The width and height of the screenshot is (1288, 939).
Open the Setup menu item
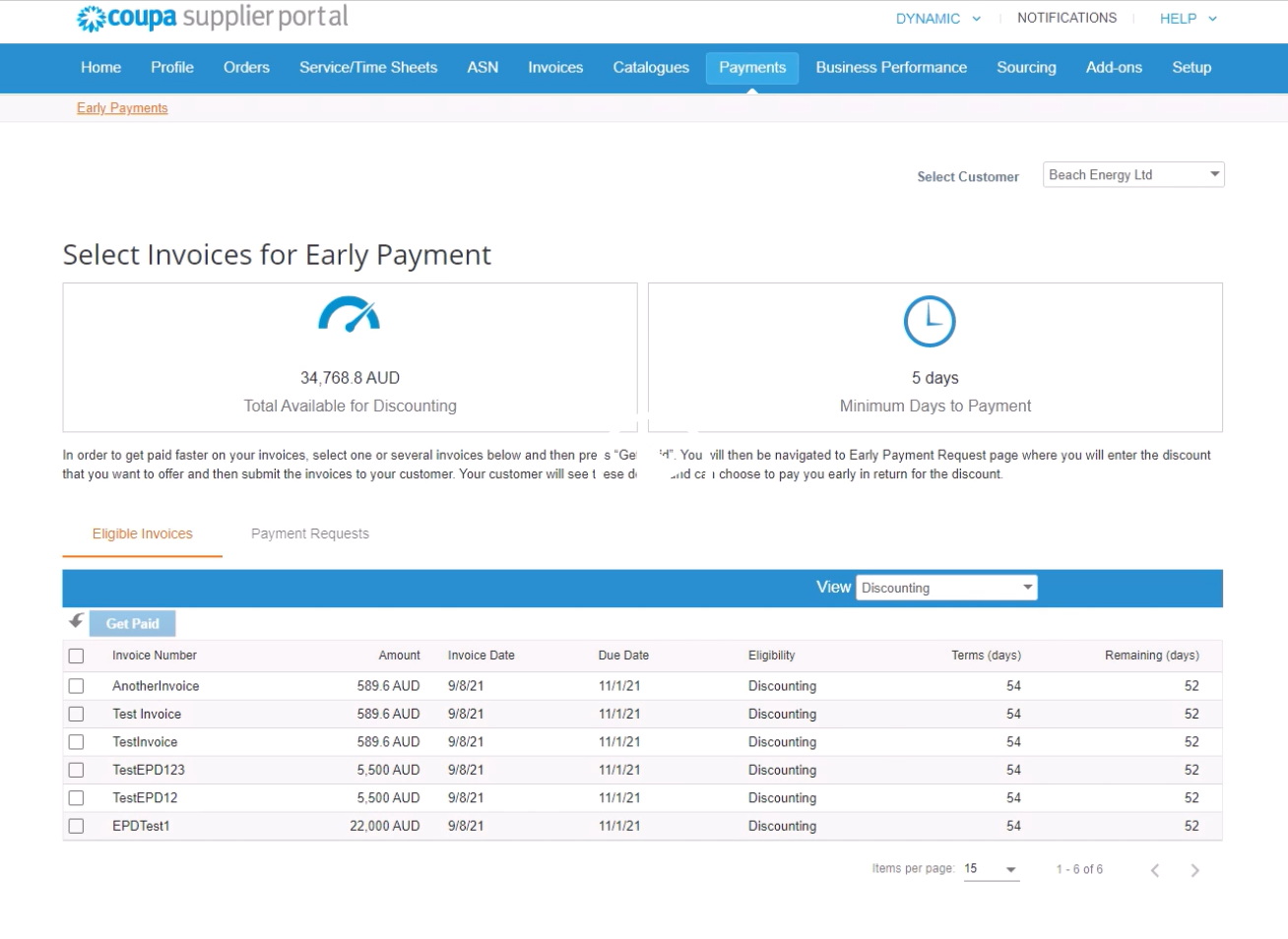click(1191, 68)
